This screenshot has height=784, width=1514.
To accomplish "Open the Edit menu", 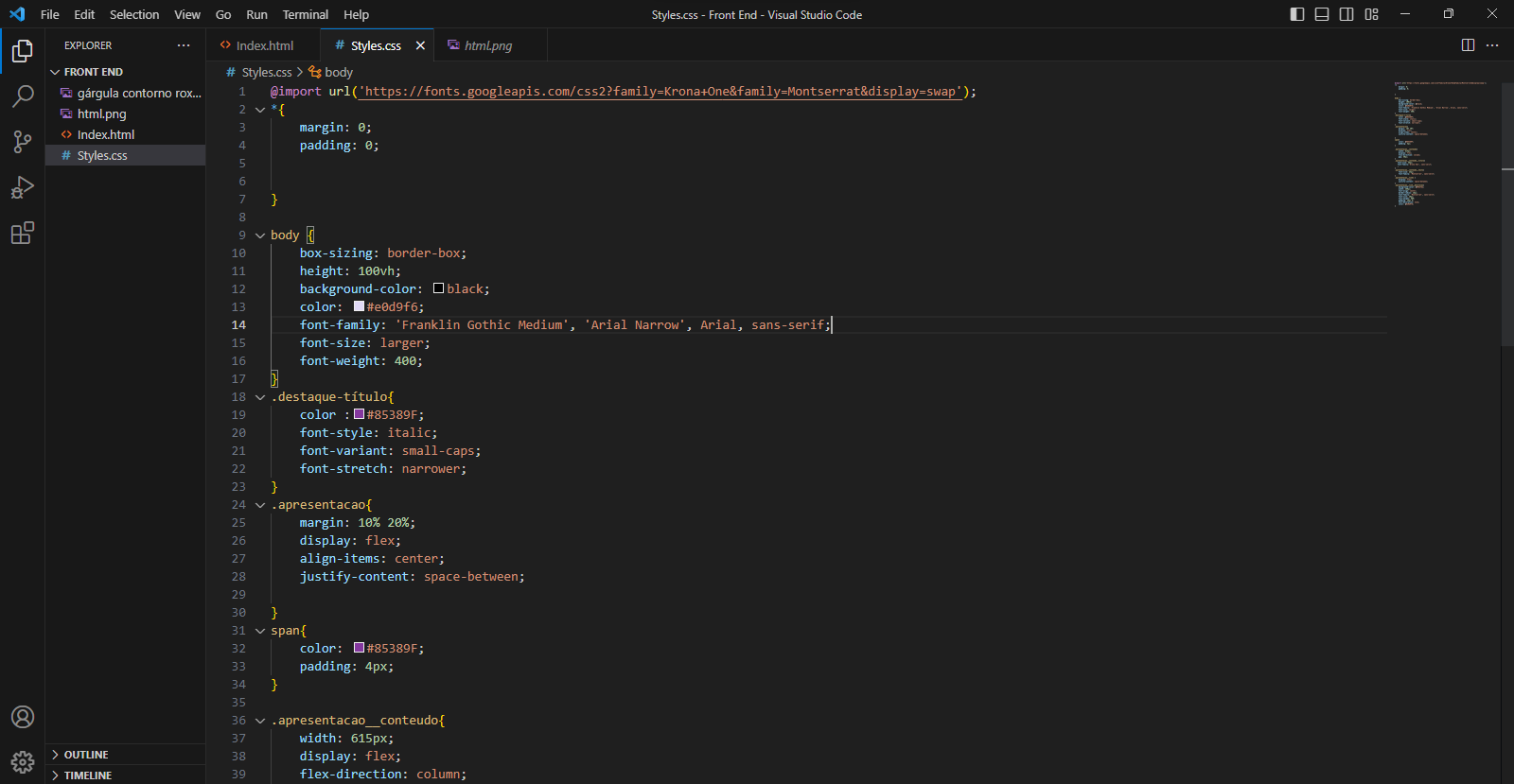I will coord(84,14).
